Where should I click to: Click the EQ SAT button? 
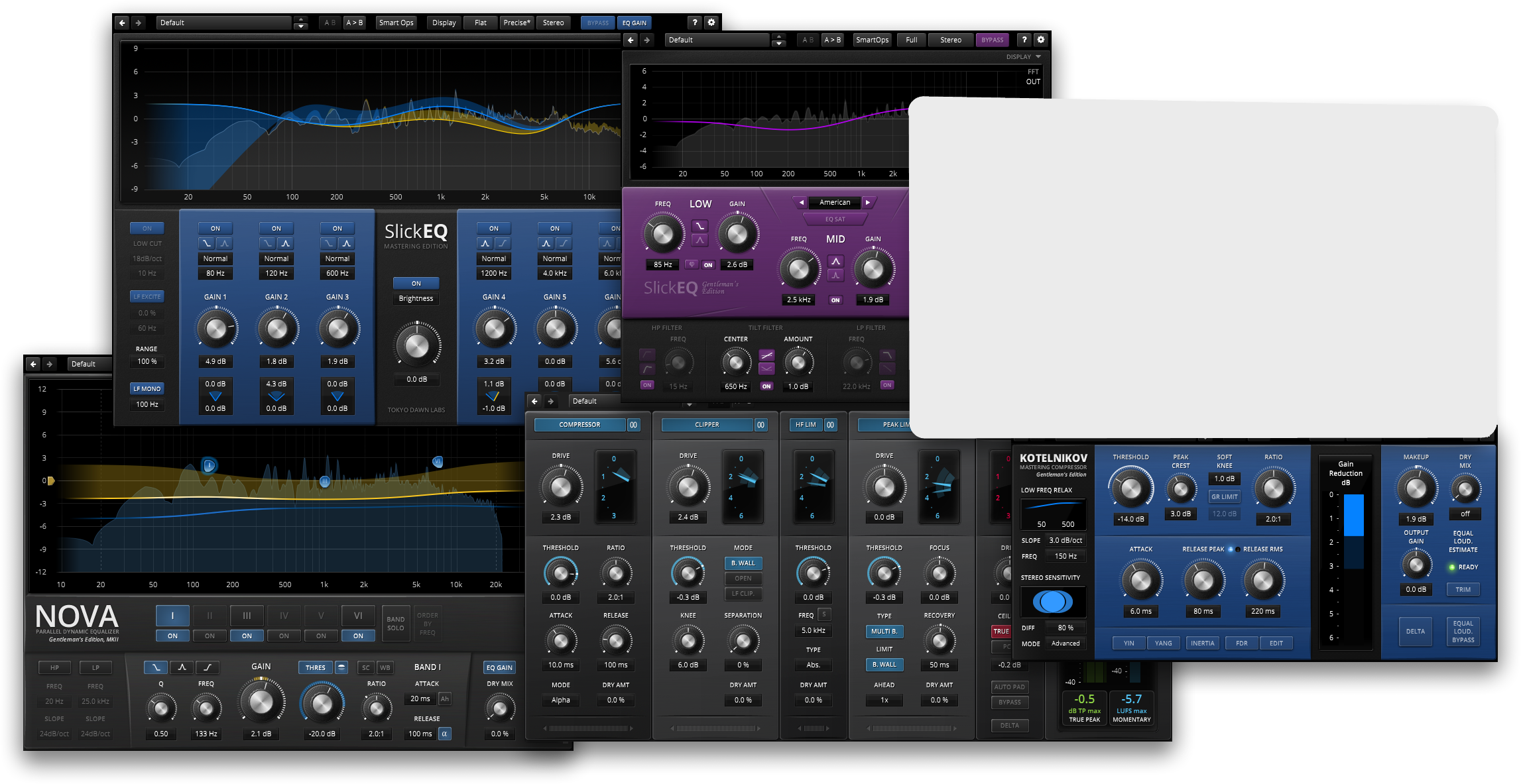pyautogui.click(x=835, y=219)
